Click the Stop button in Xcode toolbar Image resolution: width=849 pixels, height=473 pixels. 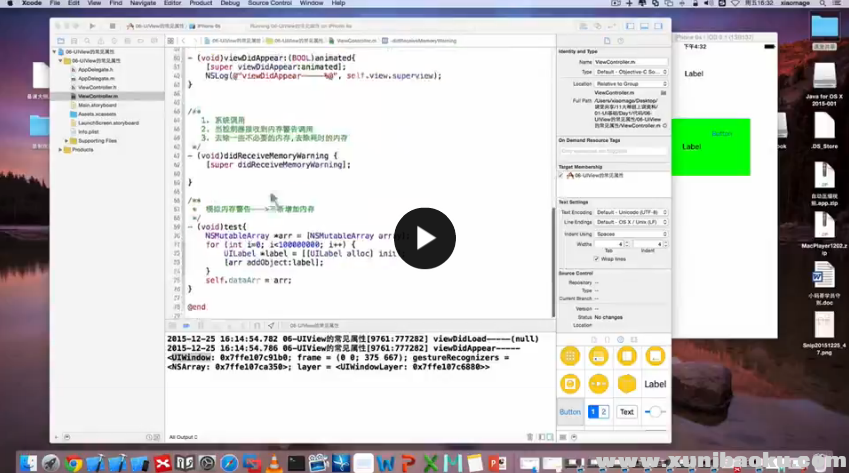(x=110, y=25)
